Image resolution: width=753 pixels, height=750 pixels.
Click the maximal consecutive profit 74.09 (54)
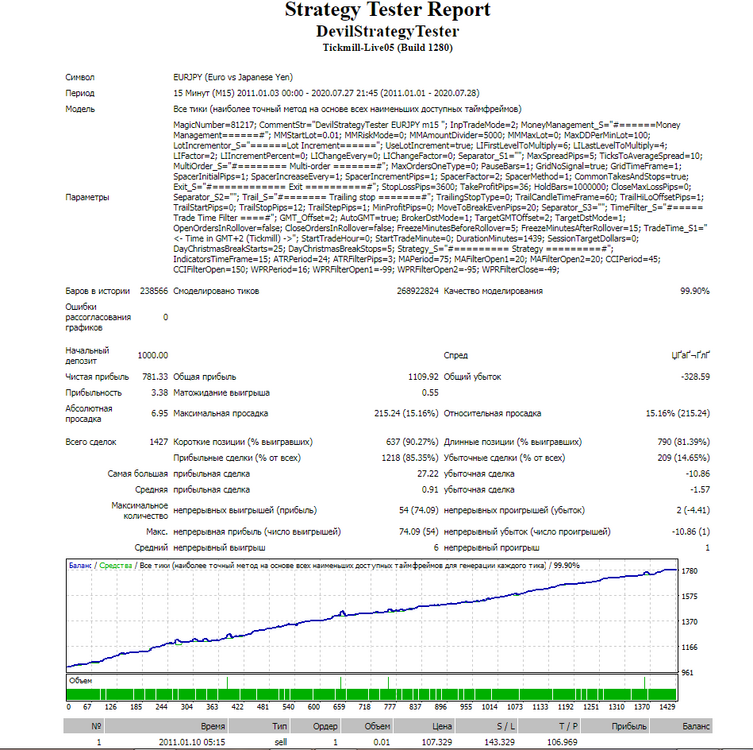tap(419, 532)
